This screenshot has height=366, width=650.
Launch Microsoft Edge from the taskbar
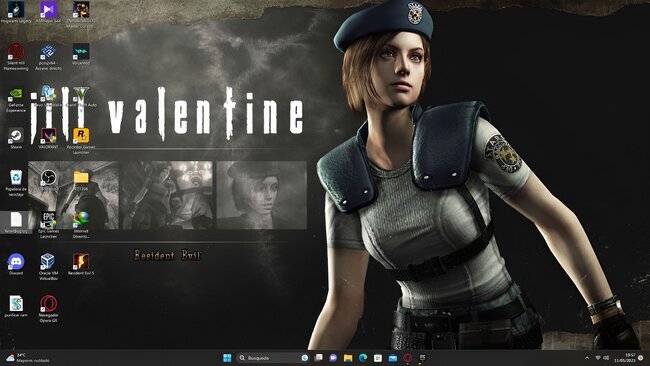pos(363,358)
